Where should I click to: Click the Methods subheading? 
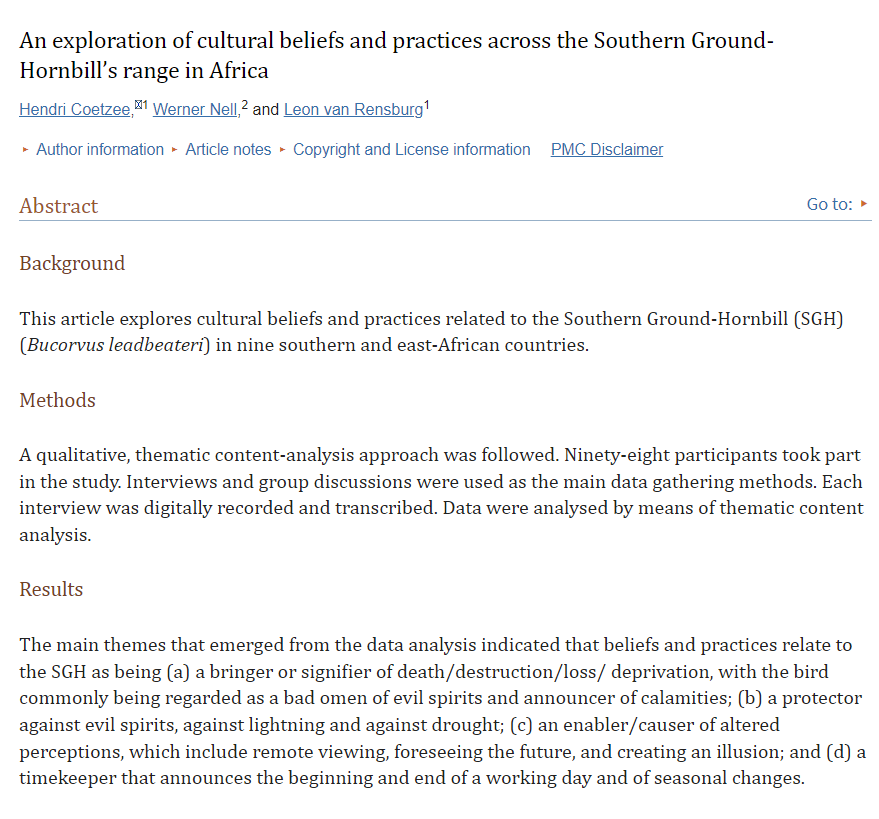pyautogui.click(x=57, y=400)
